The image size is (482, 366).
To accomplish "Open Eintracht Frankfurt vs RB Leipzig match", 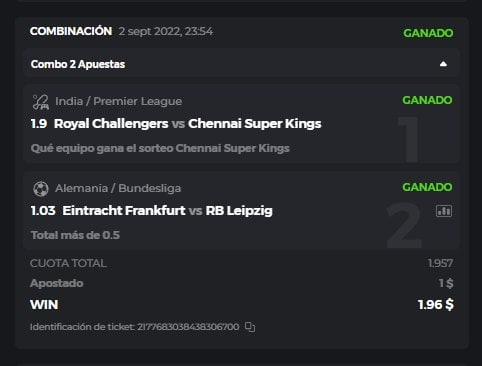I will [167, 211].
